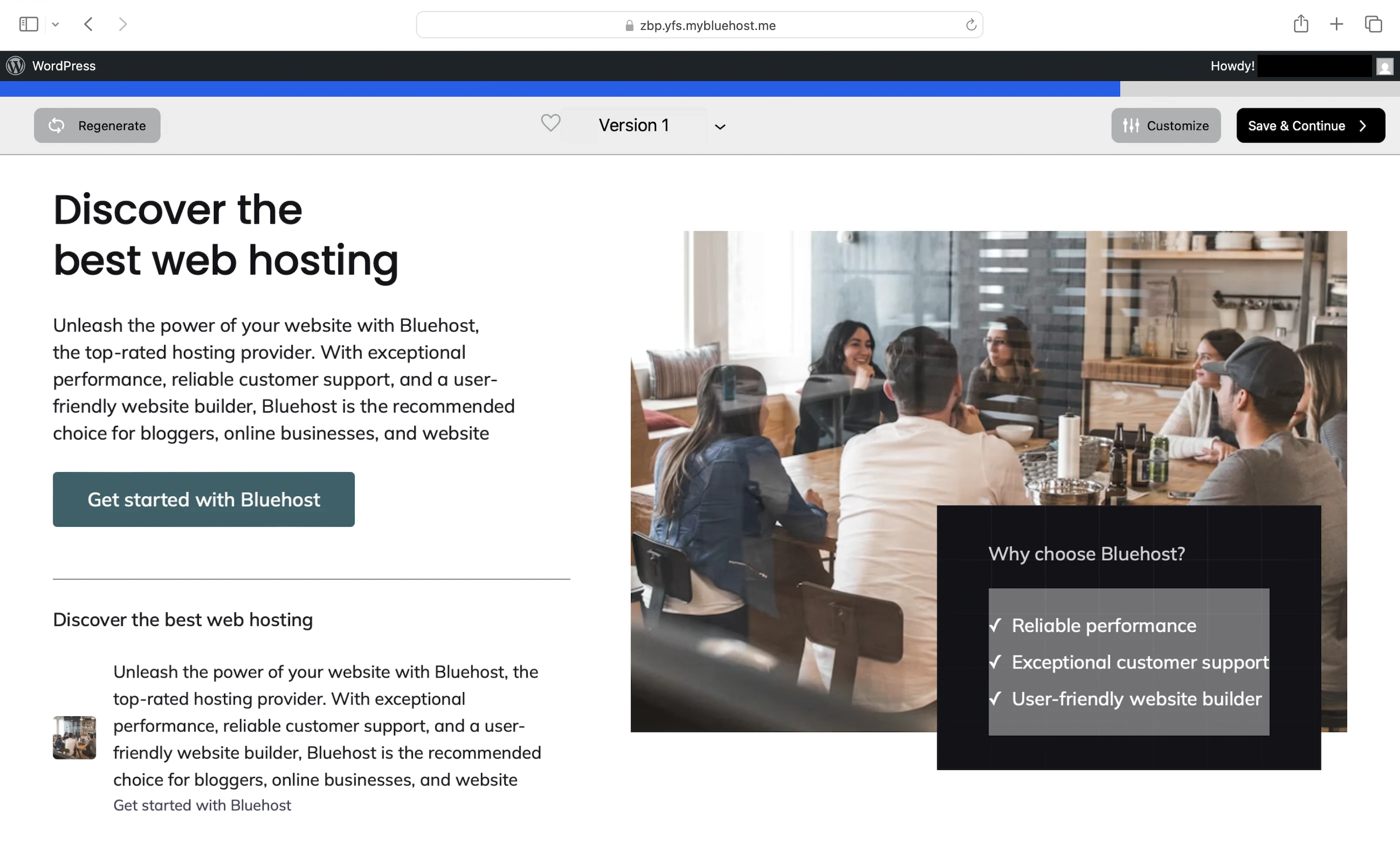Go forward with browser forward arrow
1400x852 pixels.
(122, 24)
